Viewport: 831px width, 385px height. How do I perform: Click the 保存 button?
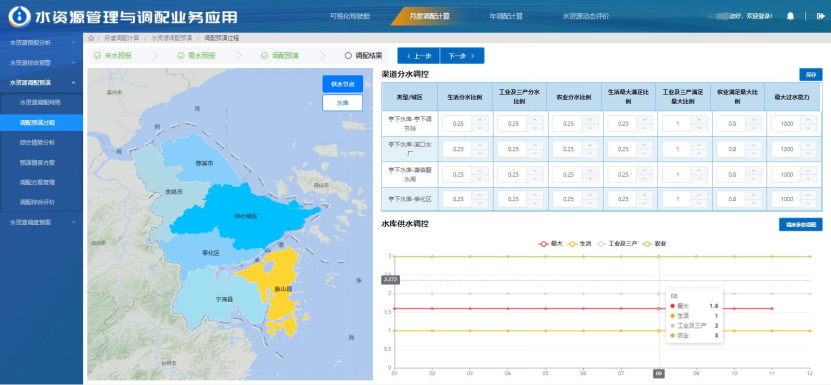click(x=811, y=75)
